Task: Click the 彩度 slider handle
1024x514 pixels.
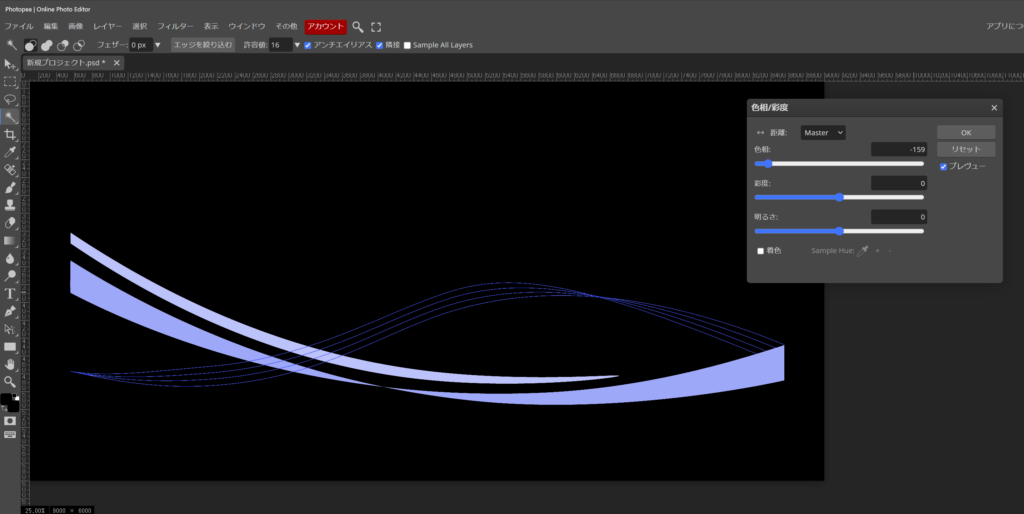Action: click(x=839, y=197)
